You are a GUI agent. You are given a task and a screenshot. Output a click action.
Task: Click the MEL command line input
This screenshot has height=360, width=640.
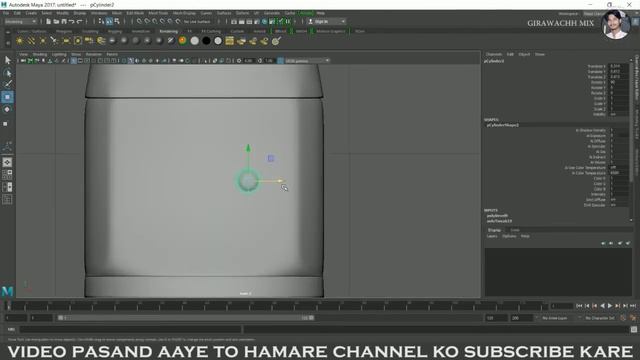coord(130,329)
